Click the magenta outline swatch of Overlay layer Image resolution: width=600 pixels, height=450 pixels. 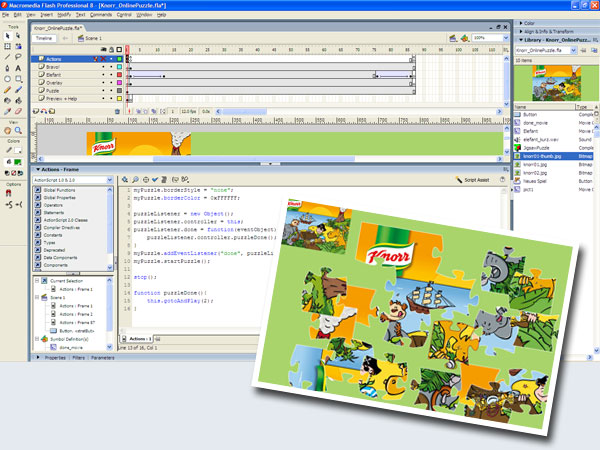(119, 83)
